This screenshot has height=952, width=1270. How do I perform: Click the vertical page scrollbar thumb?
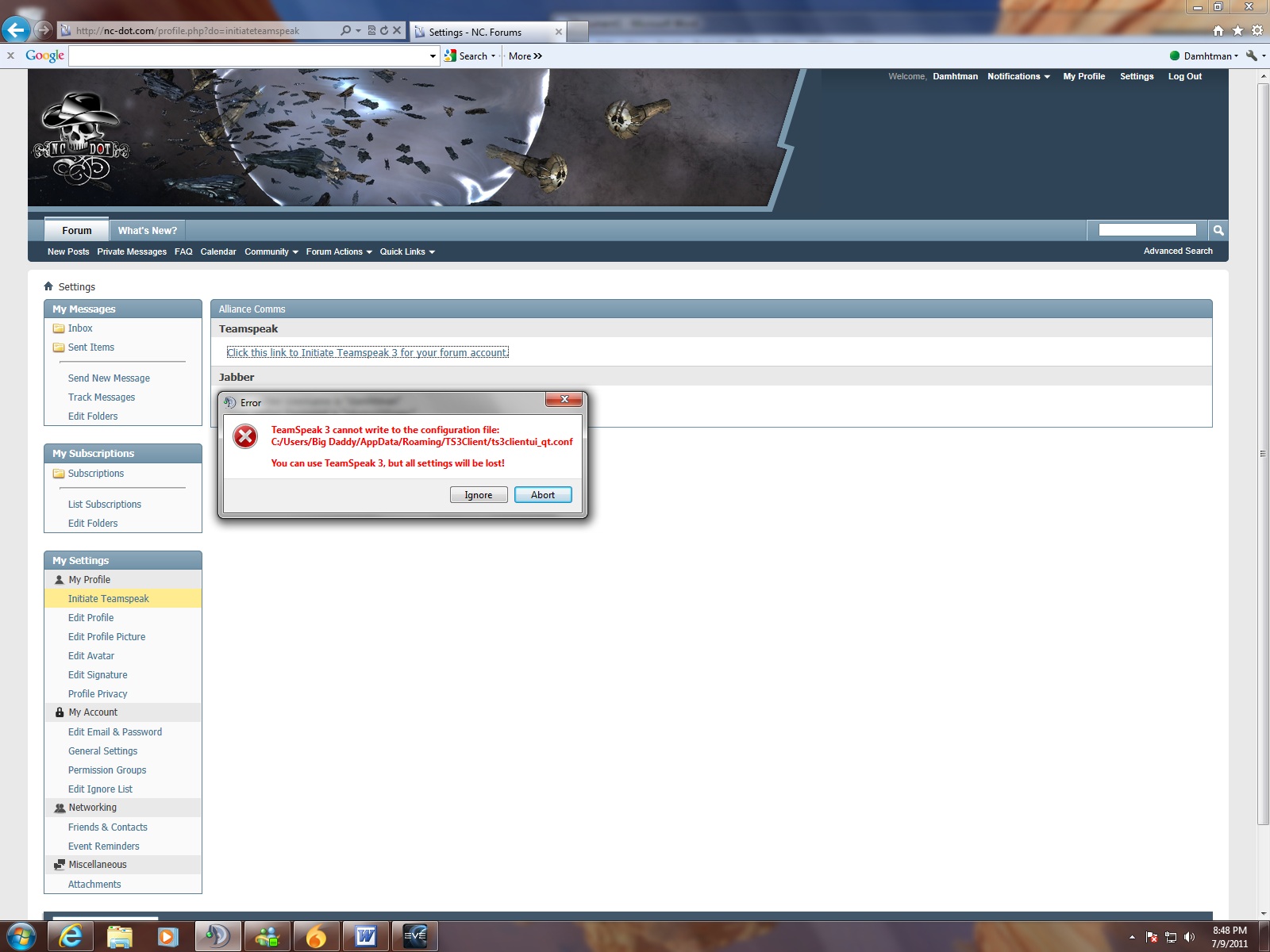[1263, 454]
